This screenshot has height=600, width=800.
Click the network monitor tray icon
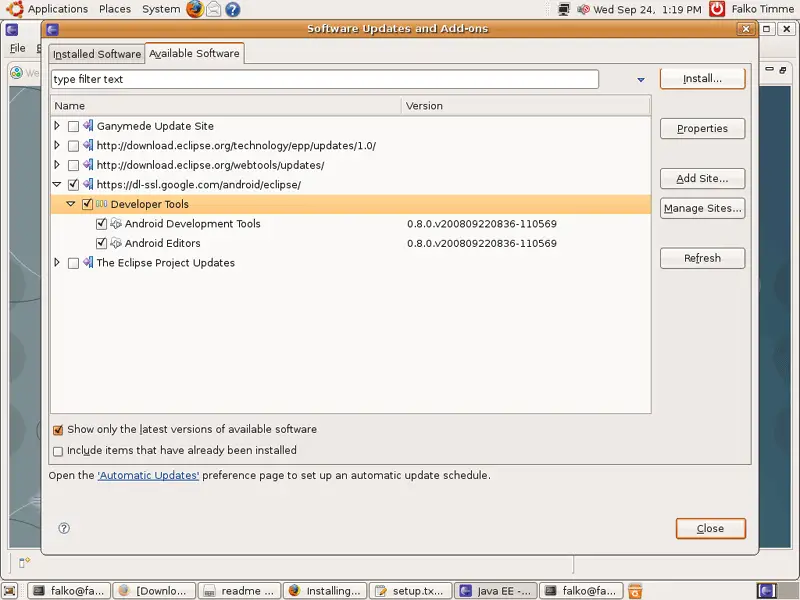[x=563, y=9]
